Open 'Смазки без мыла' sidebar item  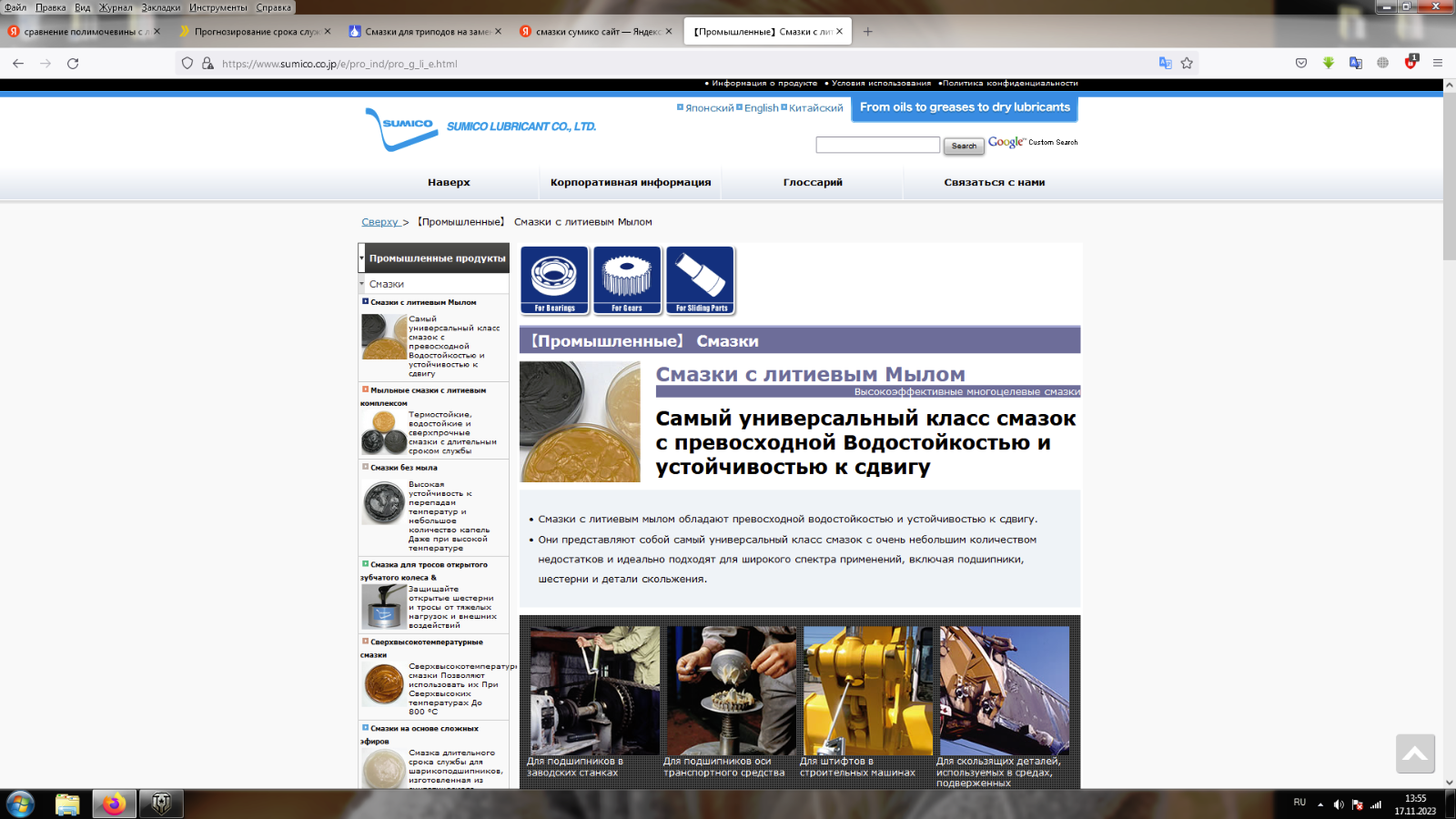[x=404, y=468]
